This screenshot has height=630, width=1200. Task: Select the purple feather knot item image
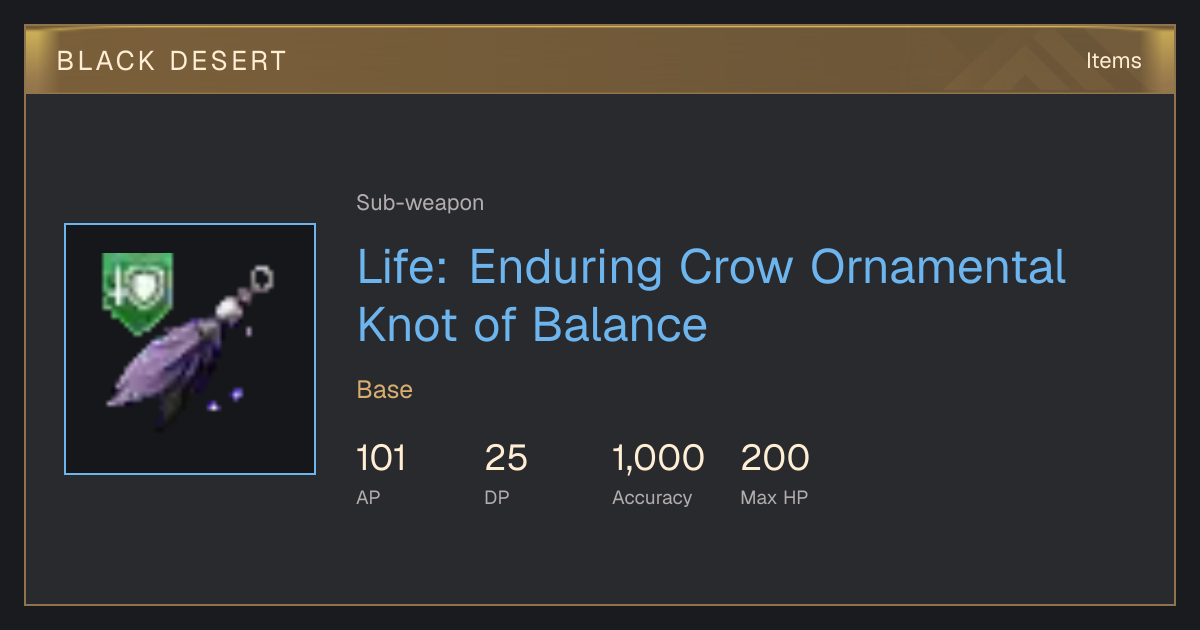(x=190, y=346)
